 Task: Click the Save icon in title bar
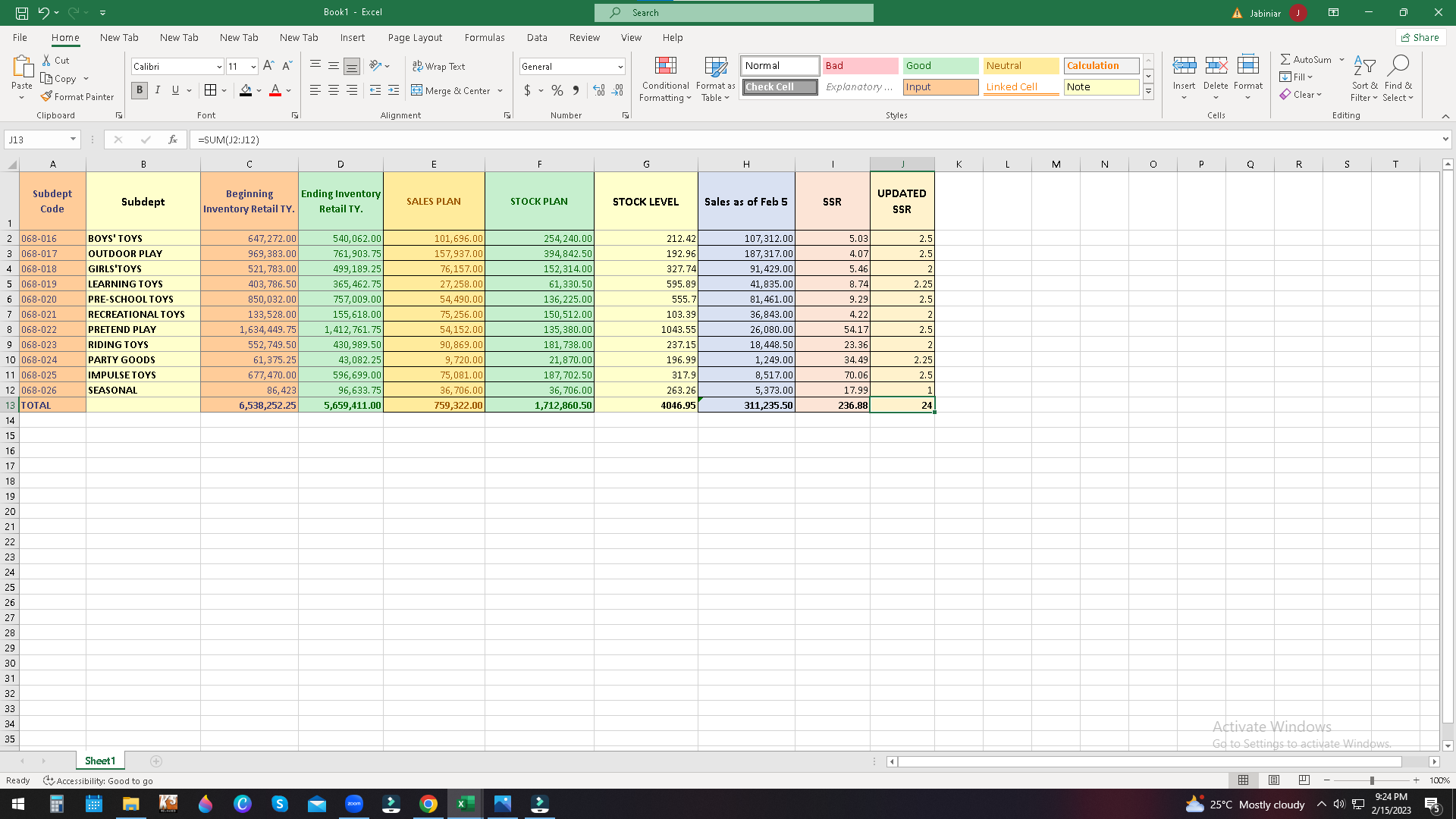tap(22, 12)
